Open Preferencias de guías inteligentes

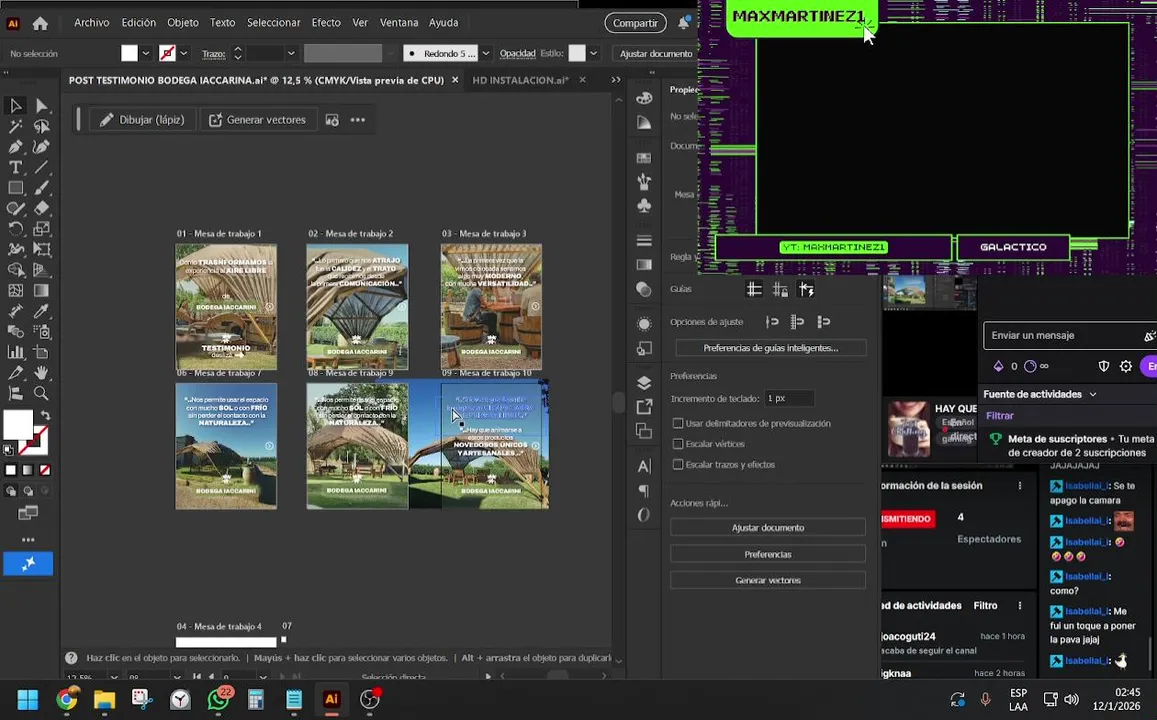[770, 348]
